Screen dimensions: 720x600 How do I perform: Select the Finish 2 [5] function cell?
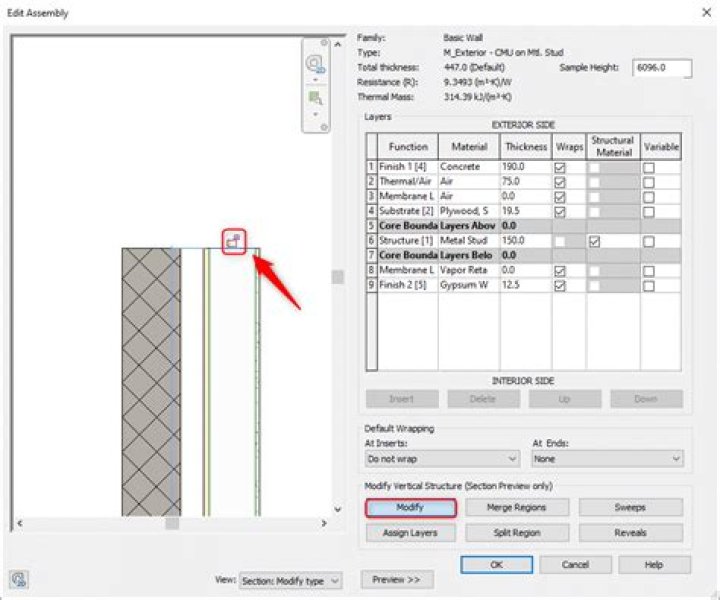click(x=407, y=285)
